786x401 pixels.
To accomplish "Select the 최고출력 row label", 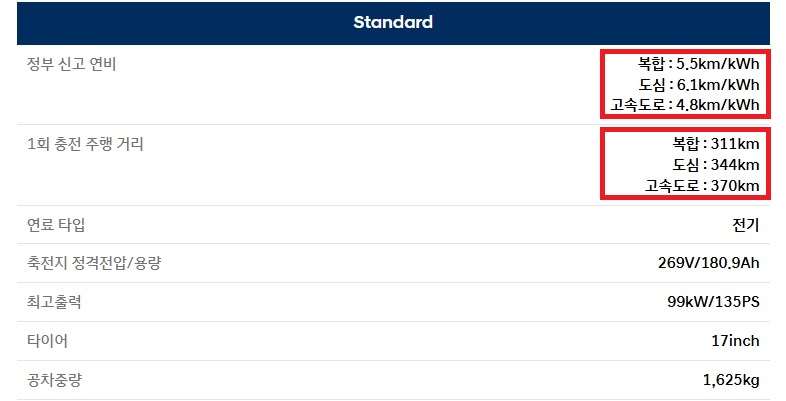I will (56, 302).
